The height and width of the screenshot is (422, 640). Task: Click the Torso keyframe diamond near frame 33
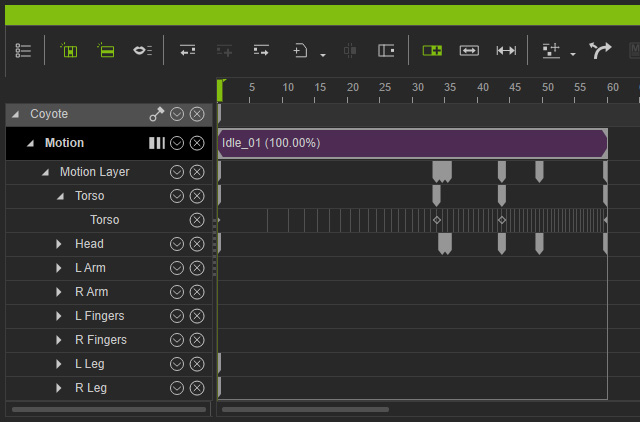(437, 220)
